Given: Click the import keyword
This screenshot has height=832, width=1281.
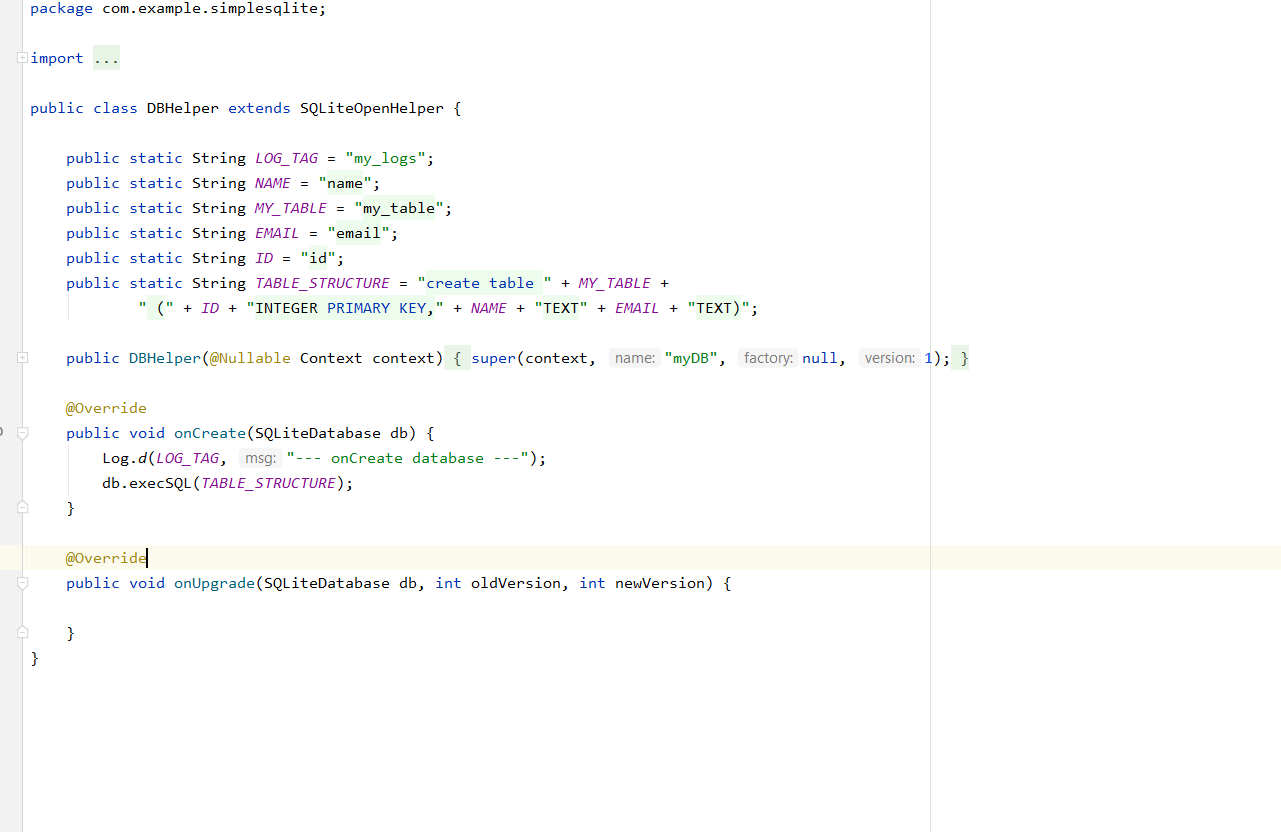Looking at the screenshot, I should click(57, 58).
